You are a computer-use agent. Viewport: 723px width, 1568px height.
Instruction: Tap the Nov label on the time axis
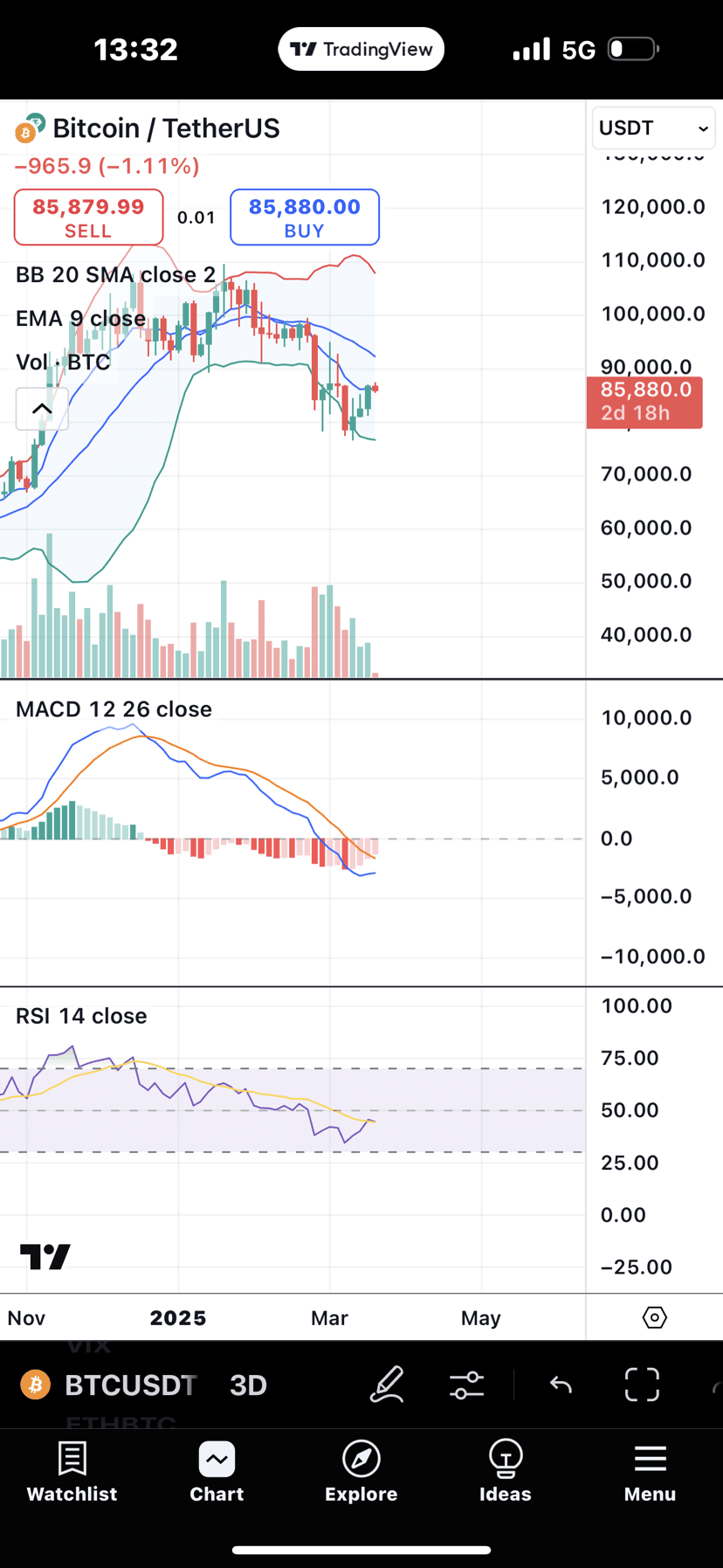tap(26, 1317)
